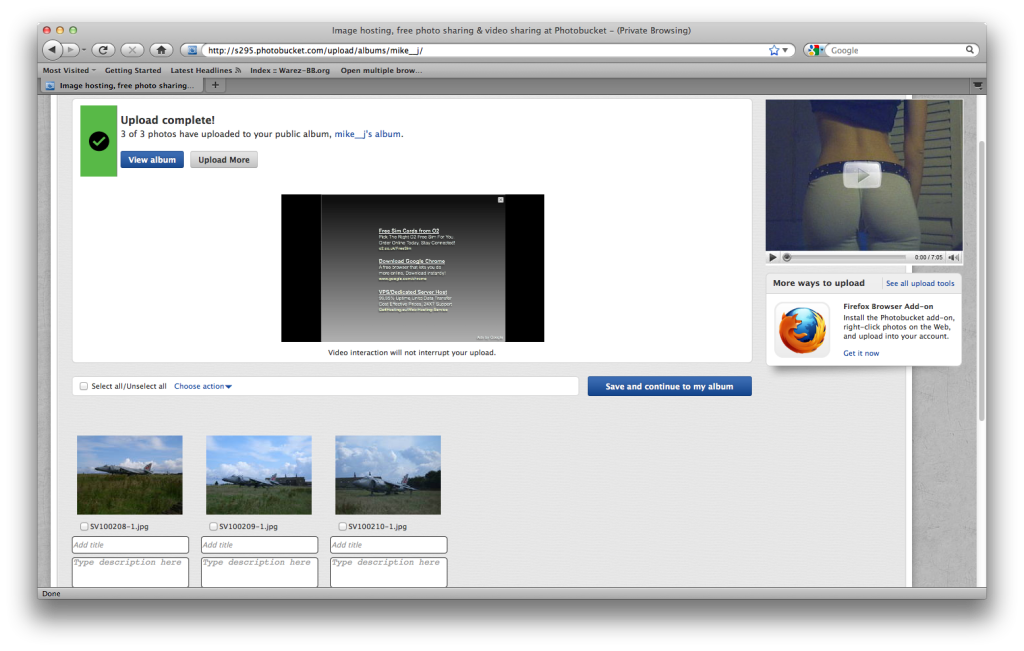Open the home page icon
The width and height of the screenshot is (1024, 651).
161,50
